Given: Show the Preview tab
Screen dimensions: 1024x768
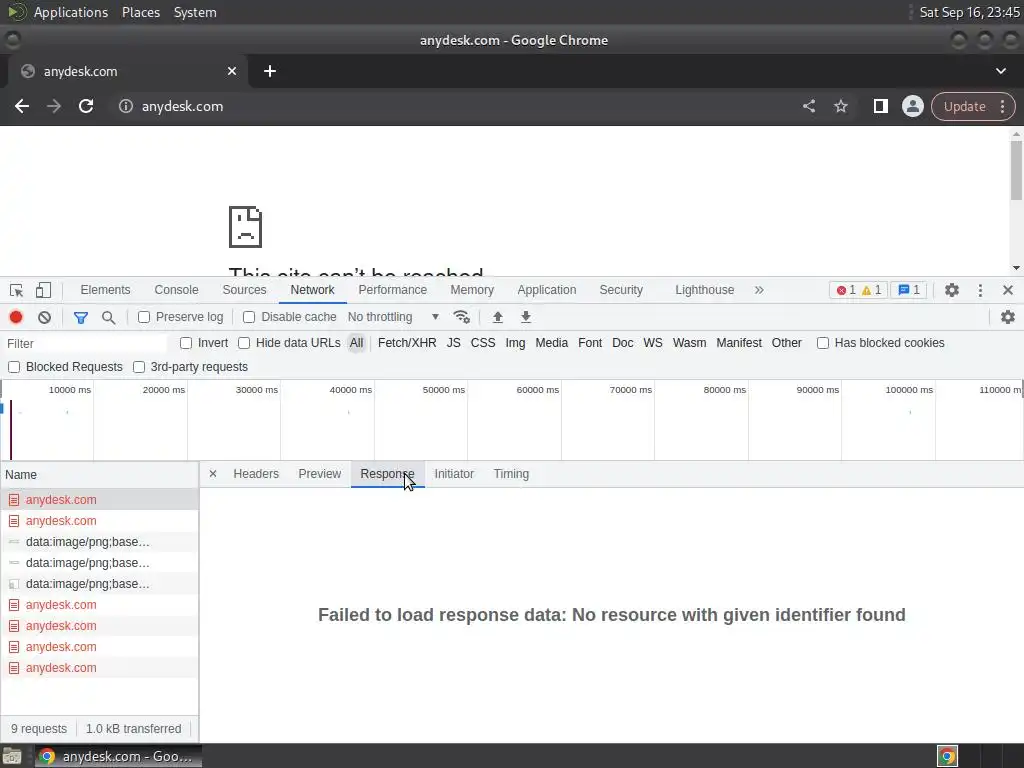Looking at the screenshot, I should 319,474.
